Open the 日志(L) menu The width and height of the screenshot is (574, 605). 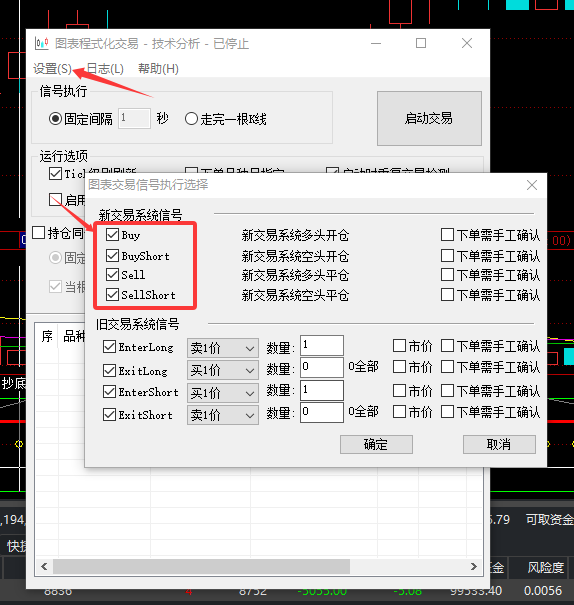coord(105,69)
